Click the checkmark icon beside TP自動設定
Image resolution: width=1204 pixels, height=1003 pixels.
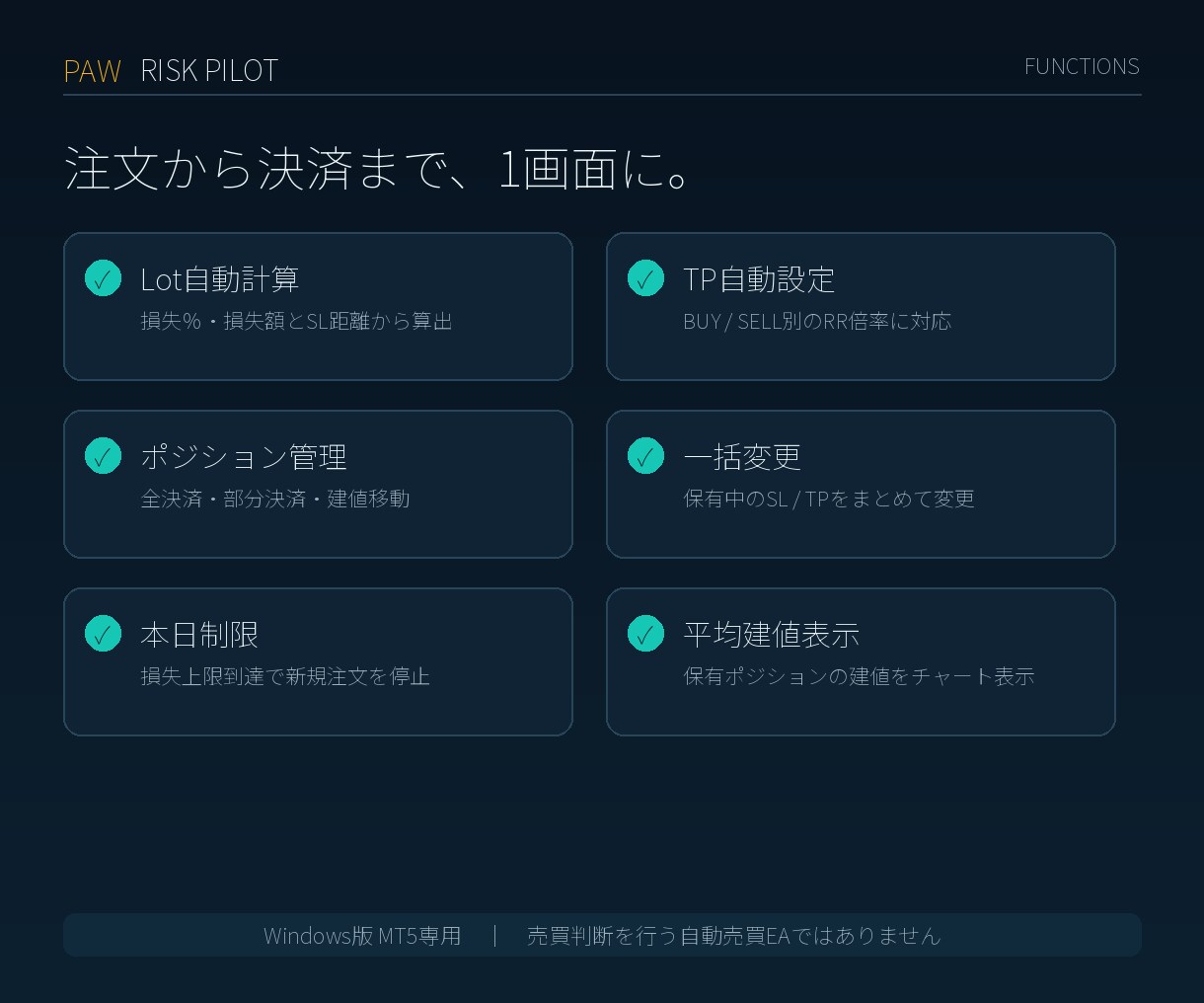coord(645,277)
